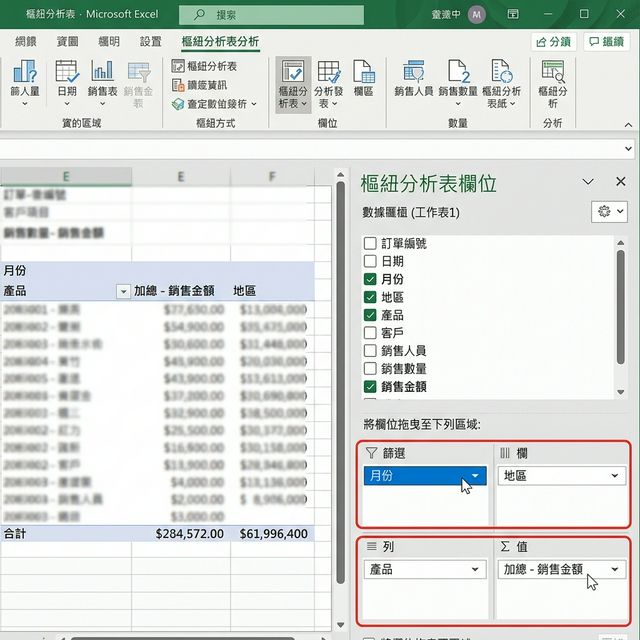Viewport: 640px width, 640px height.
Task: Click the comments button 鑑續
Action: tap(606, 42)
